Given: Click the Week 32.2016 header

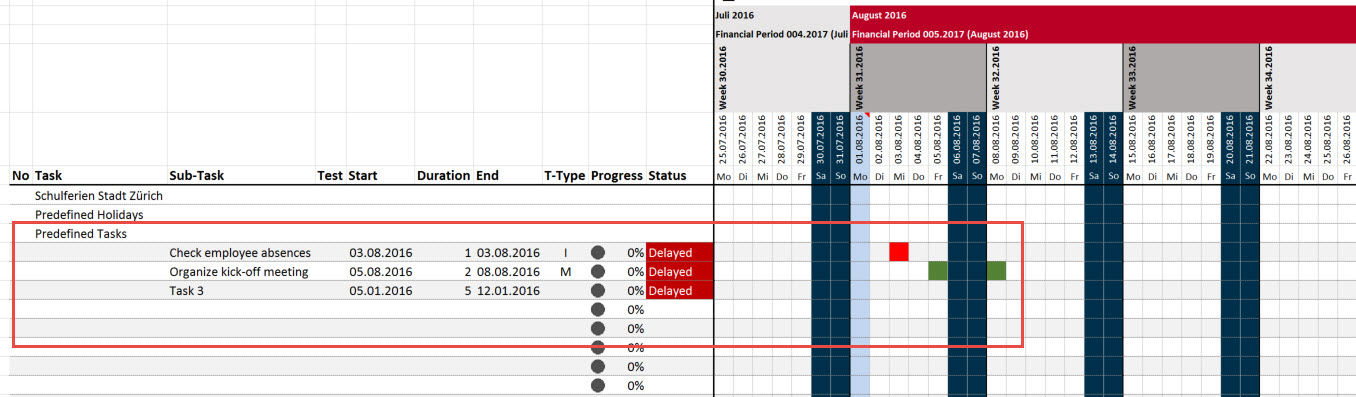Looking at the screenshot, I should coord(996,76).
